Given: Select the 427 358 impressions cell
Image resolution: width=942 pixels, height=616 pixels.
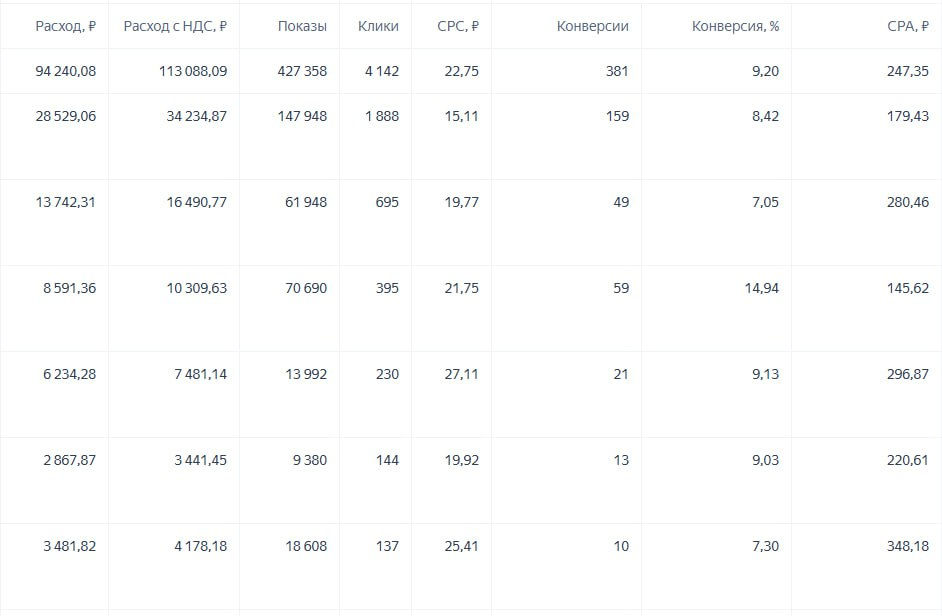Looking at the screenshot, I should (300, 71).
